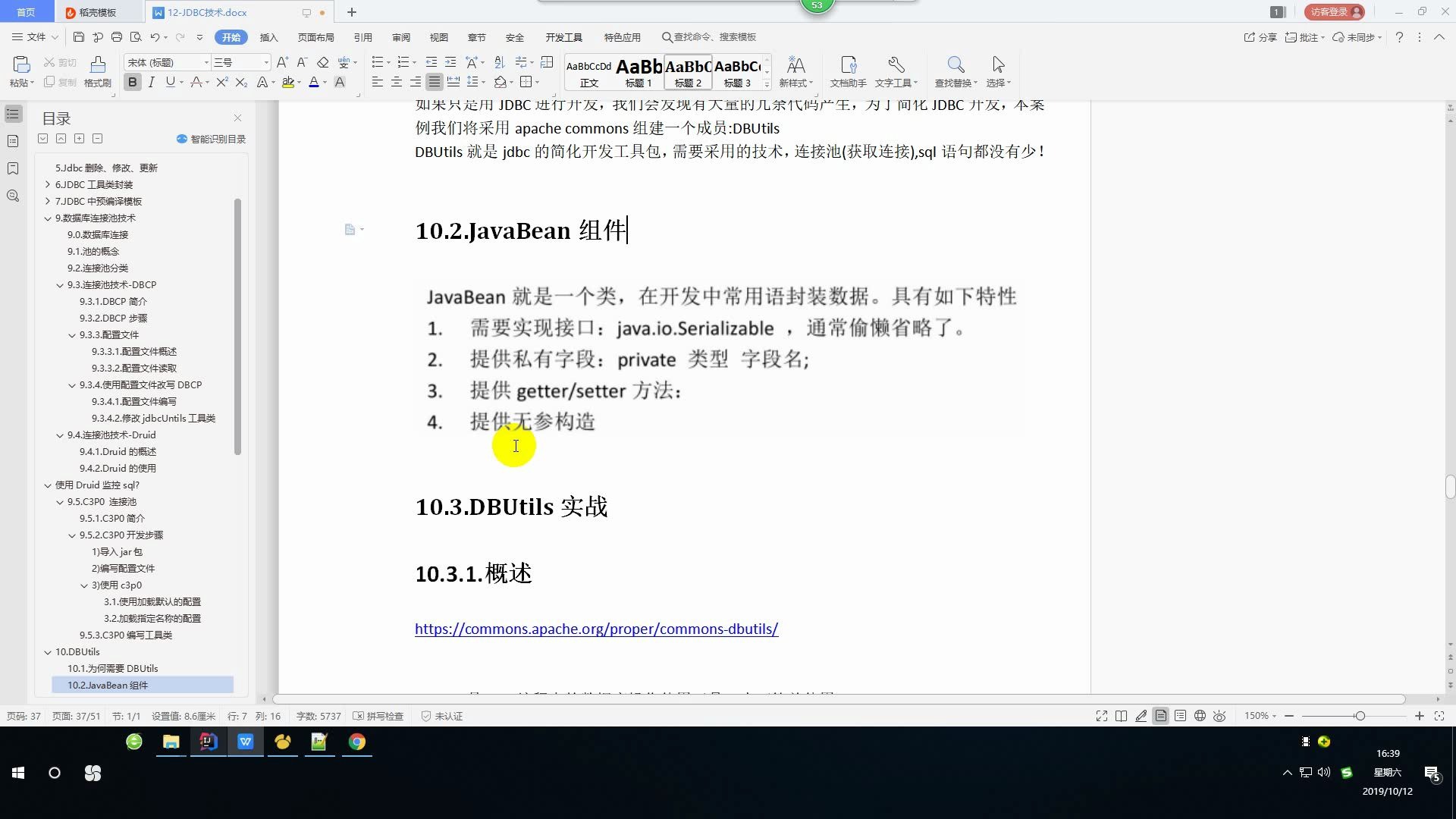Open the bullet list dropdown arrow
1456x819 pixels.
tap(388, 62)
